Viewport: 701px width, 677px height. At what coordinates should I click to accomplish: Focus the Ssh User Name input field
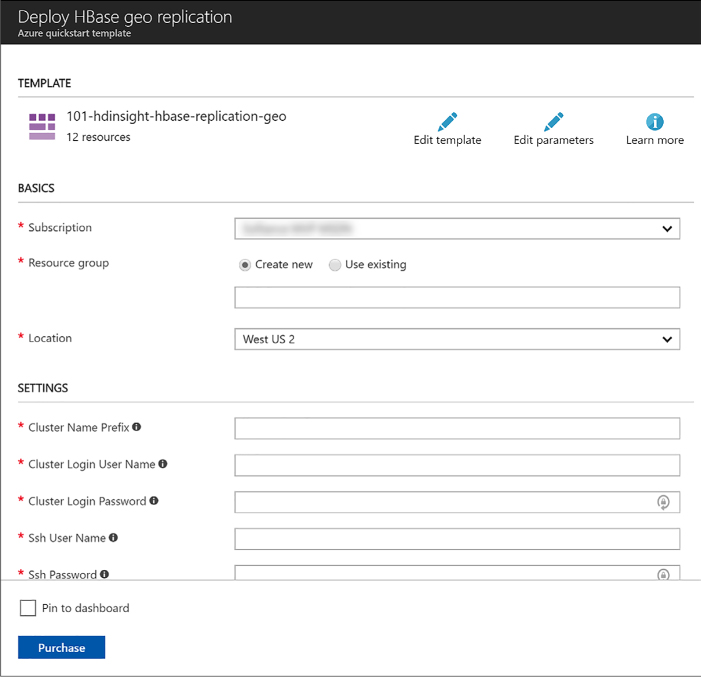point(457,539)
